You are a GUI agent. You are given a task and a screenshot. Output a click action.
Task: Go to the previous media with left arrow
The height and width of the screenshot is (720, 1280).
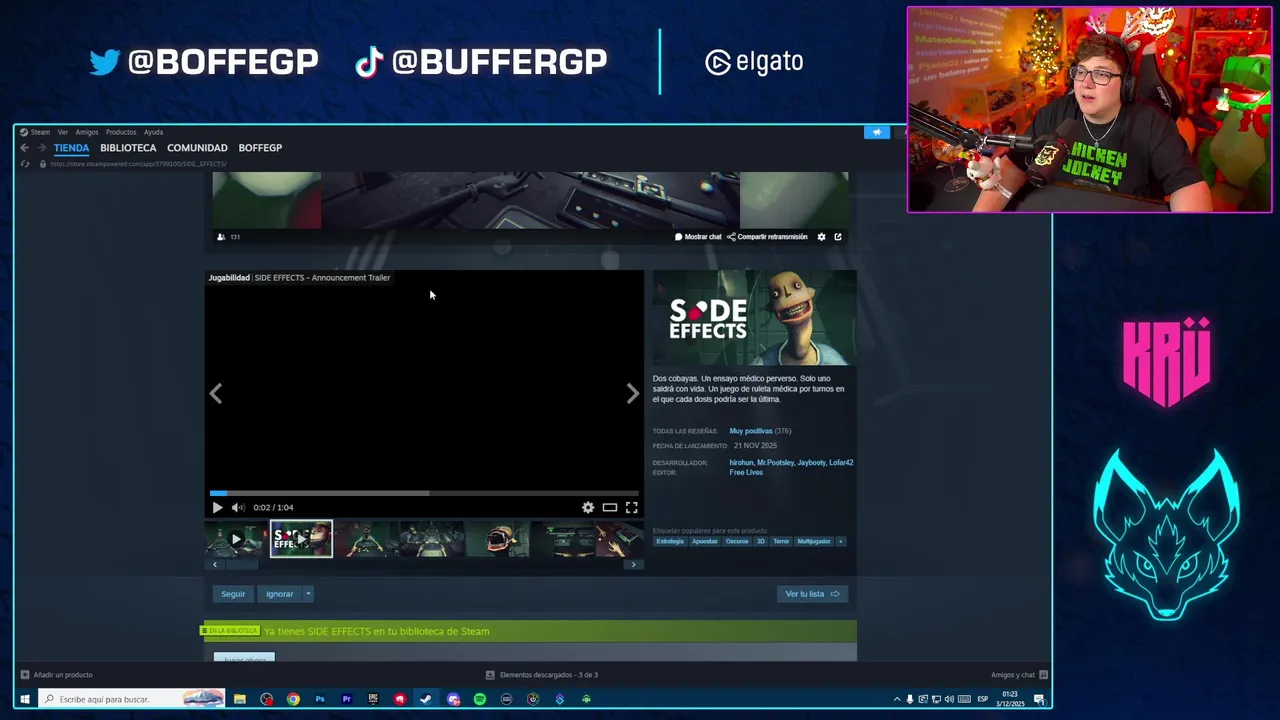coord(216,394)
